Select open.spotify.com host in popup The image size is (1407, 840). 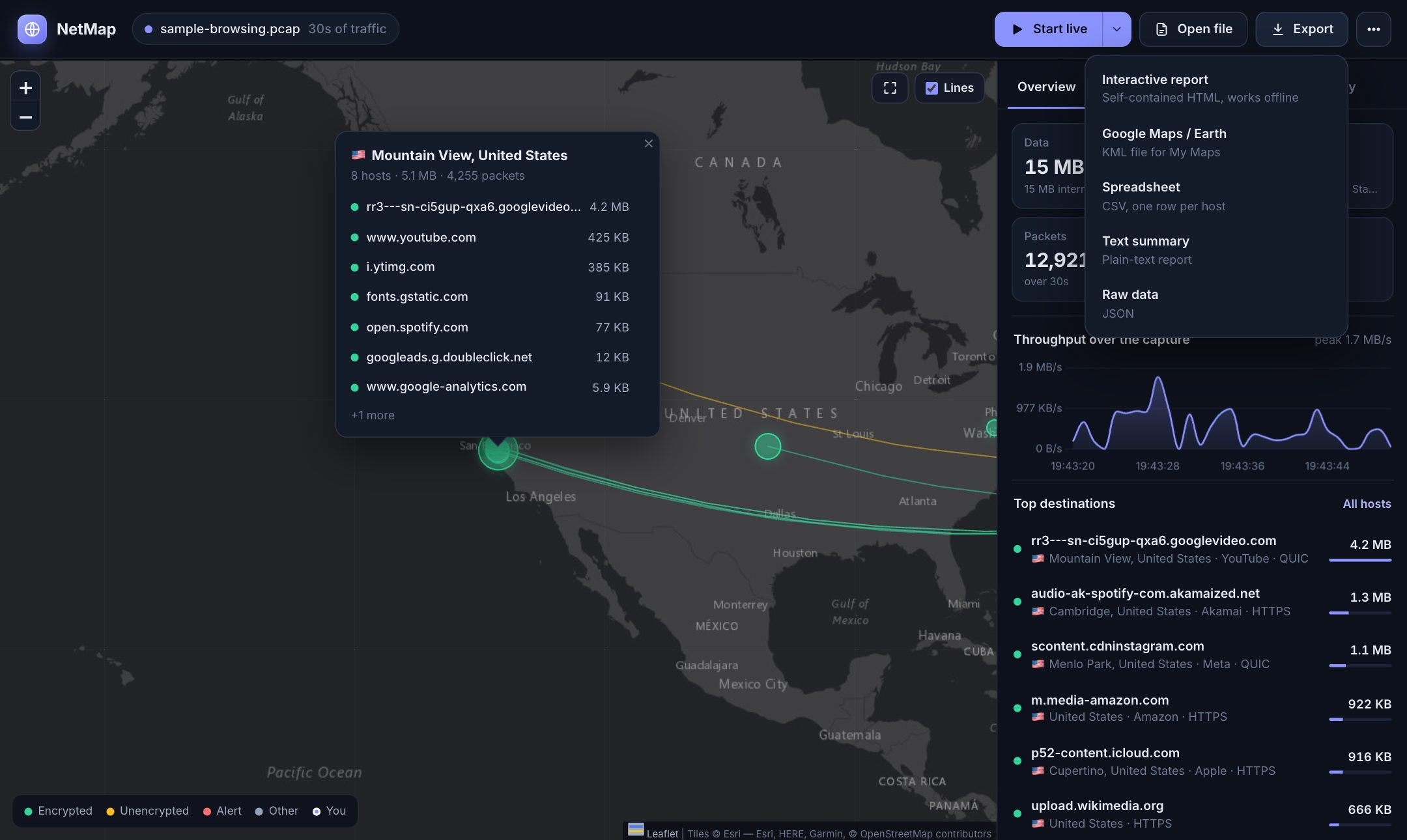(x=490, y=328)
